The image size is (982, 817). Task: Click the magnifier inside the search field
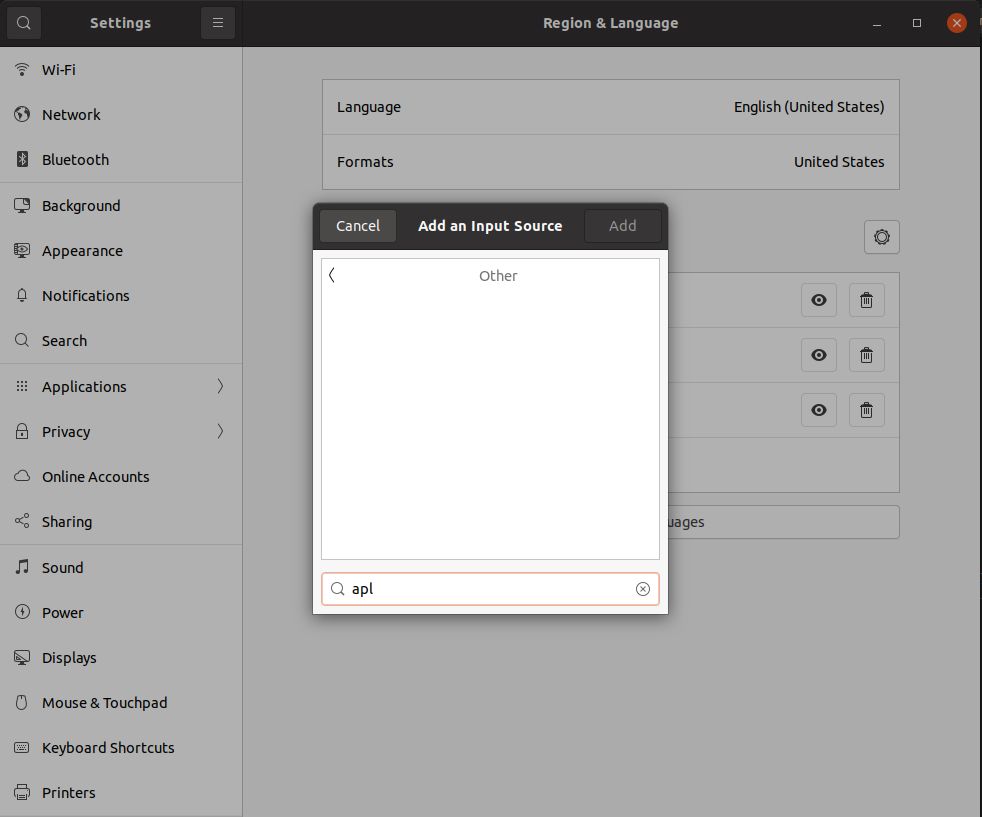(338, 589)
